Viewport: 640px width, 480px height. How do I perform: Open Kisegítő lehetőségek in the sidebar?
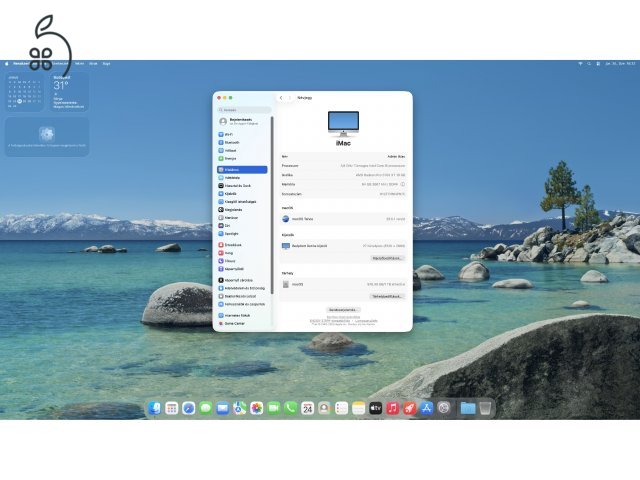(x=242, y=202)
